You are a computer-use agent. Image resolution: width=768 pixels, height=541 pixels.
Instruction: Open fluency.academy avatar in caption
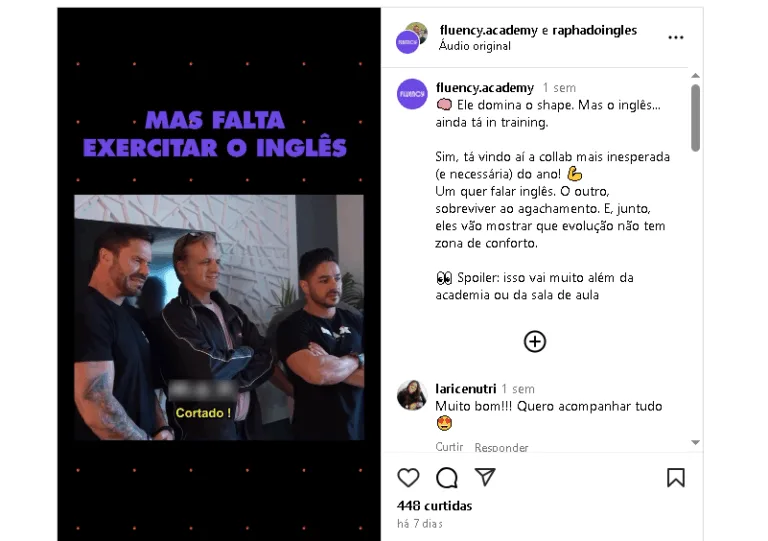click(412, 94)
